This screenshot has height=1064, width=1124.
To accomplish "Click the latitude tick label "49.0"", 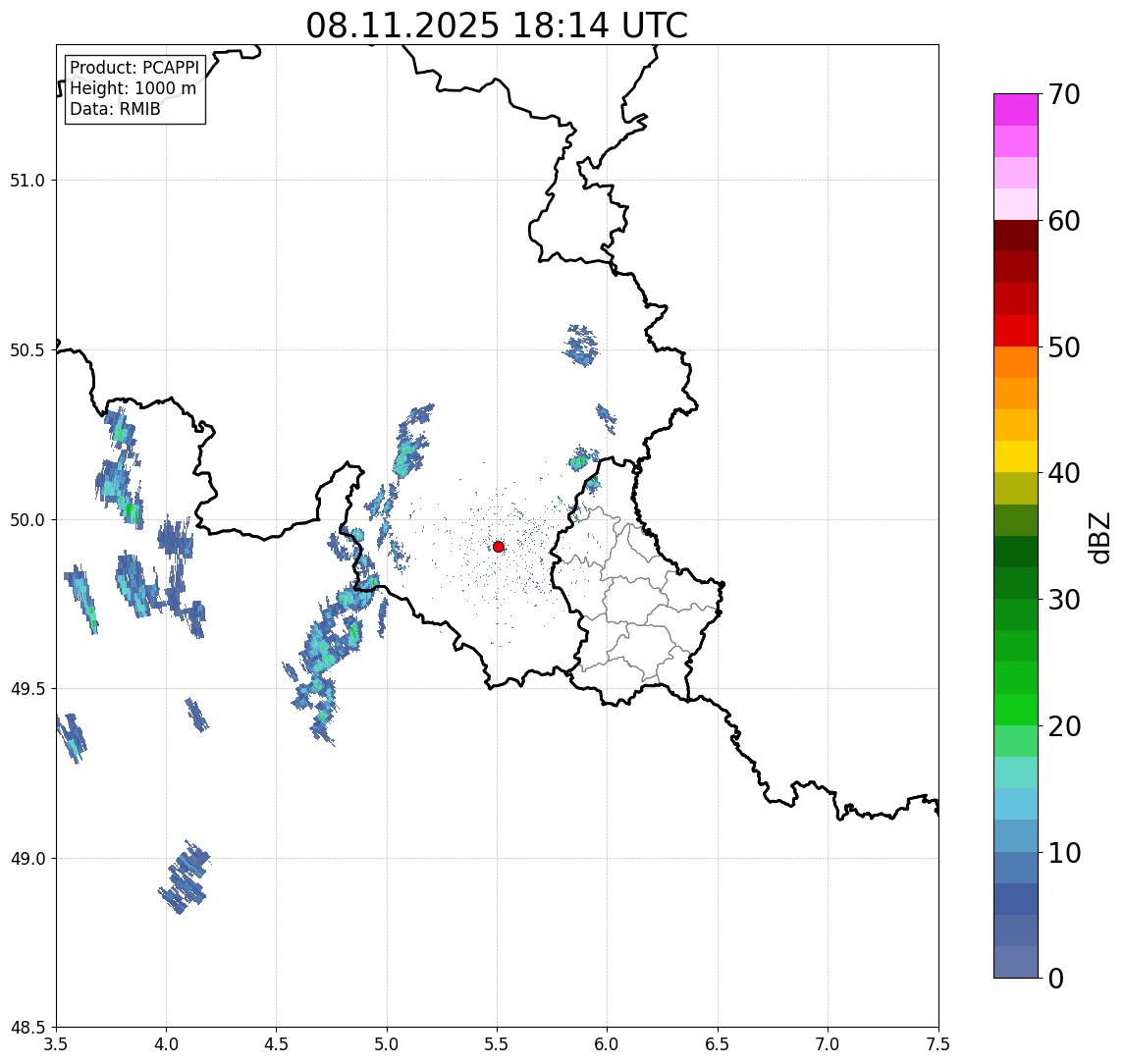I will click(x=27, y=858).
